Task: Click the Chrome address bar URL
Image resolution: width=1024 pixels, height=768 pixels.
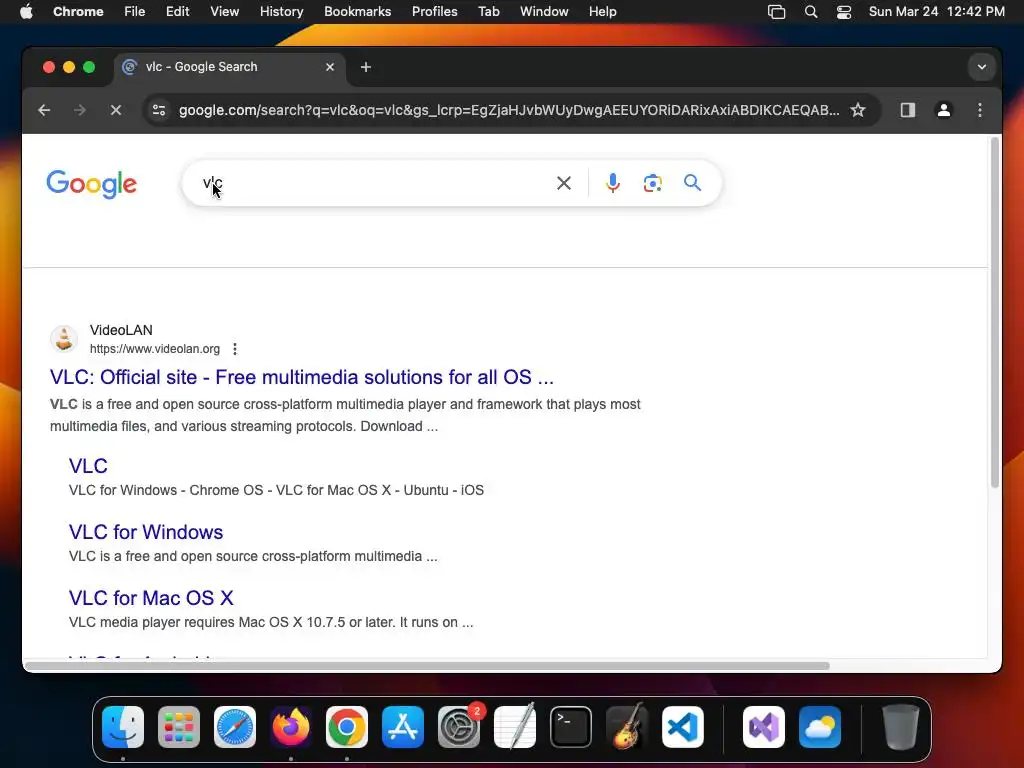Action: point(509,110)
